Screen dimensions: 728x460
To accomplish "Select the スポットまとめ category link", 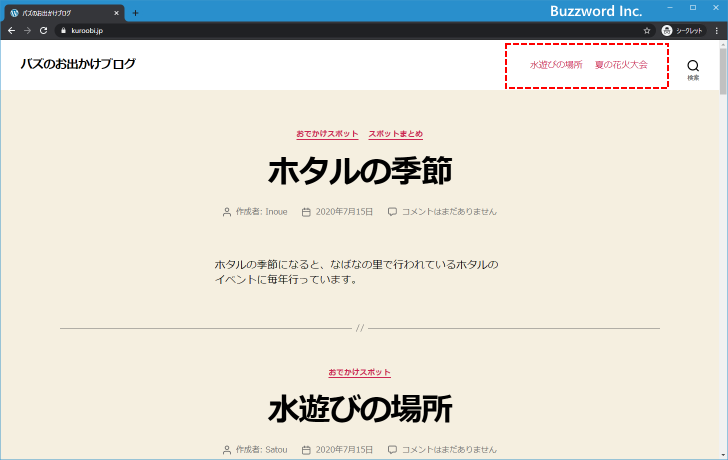I will pyautogui.click(x=395, y=134).
